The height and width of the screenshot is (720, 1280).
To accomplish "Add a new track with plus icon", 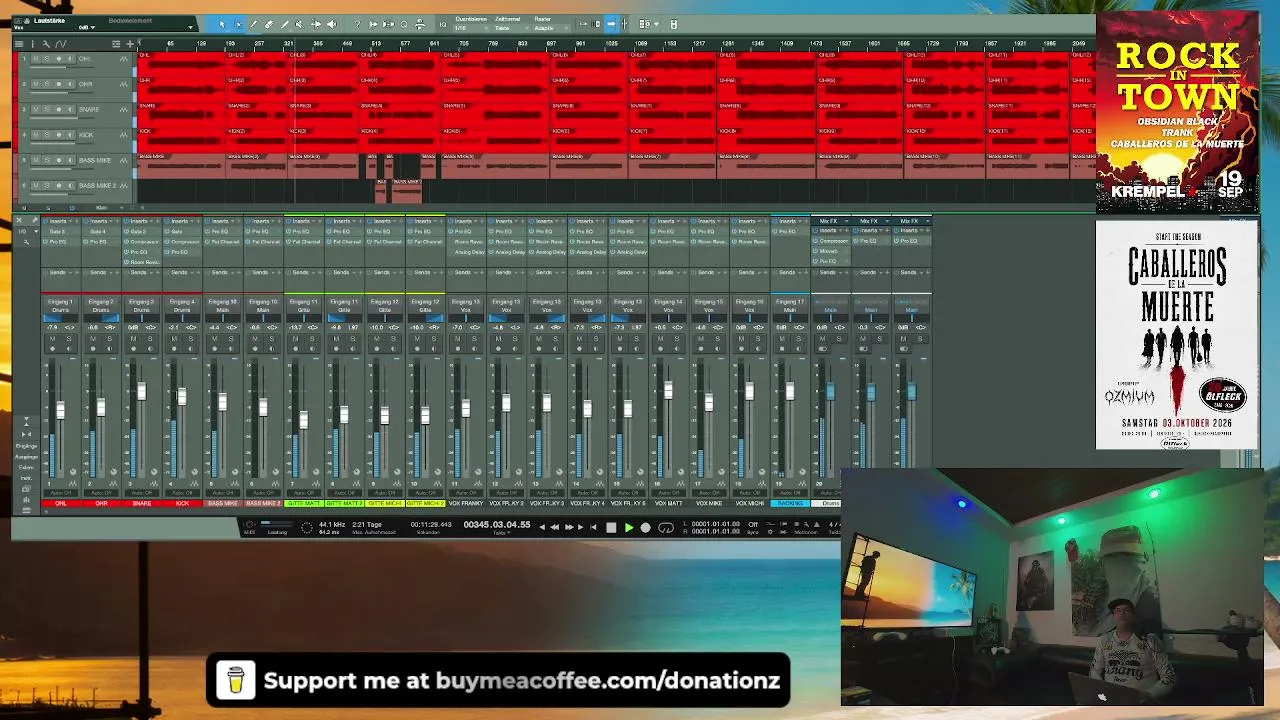I will 130,44.
